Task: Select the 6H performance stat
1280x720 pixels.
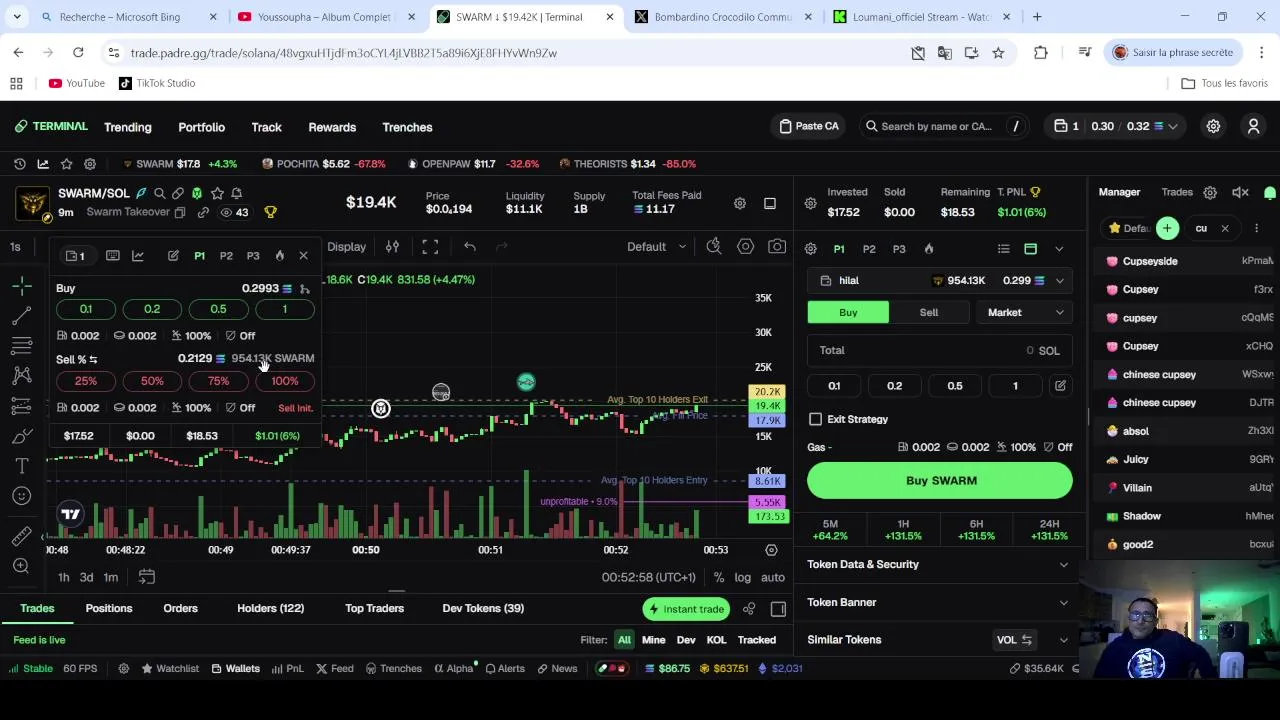Action: 976,530
